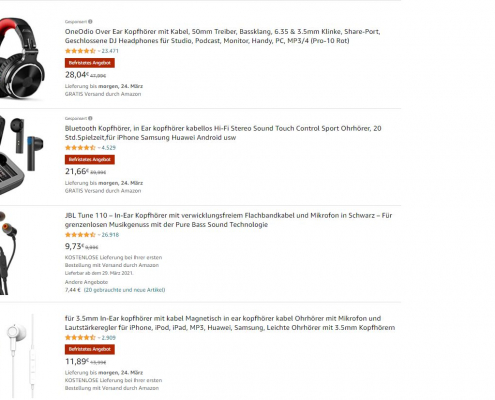Viewport: 495px width, 400px height.
Task: Open the JBL Tune 110 product title
Action: coord(228,220)
